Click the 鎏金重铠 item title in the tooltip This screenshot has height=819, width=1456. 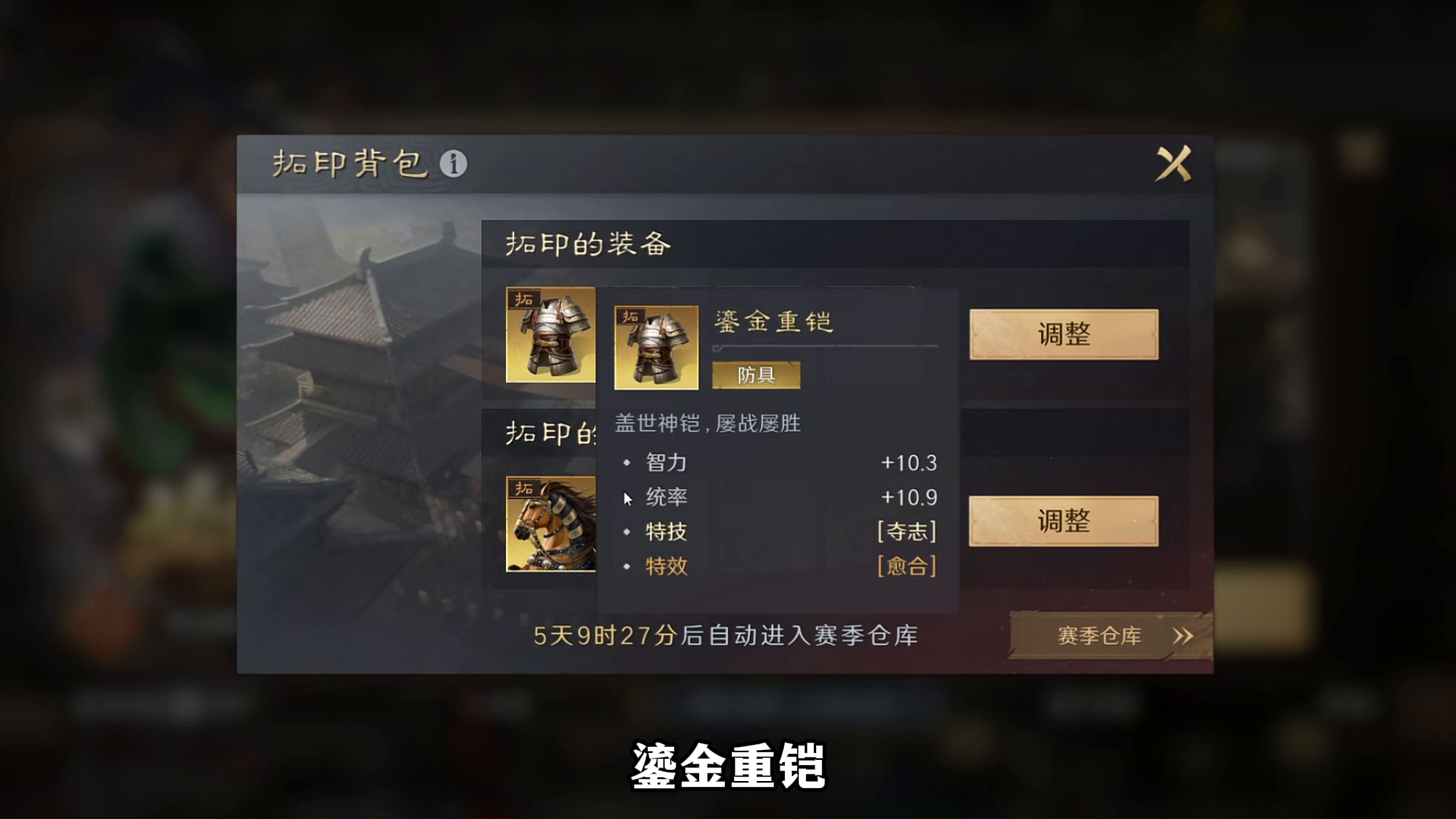(773, 322)
